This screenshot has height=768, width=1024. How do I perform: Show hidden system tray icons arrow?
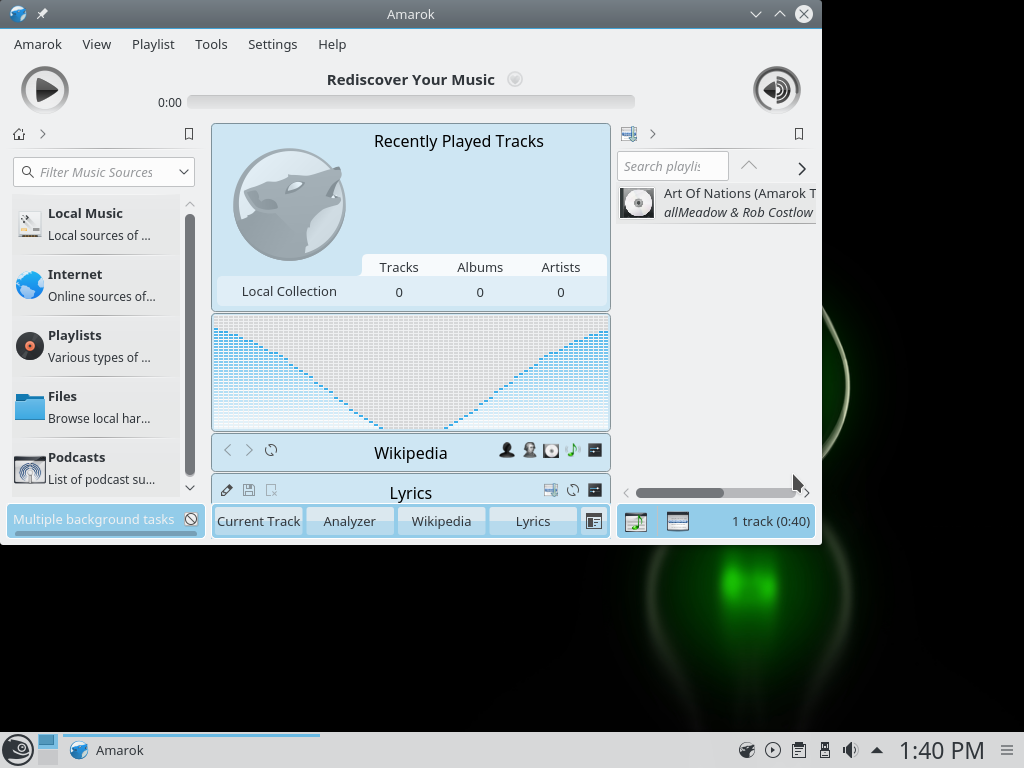click(877, 750)
